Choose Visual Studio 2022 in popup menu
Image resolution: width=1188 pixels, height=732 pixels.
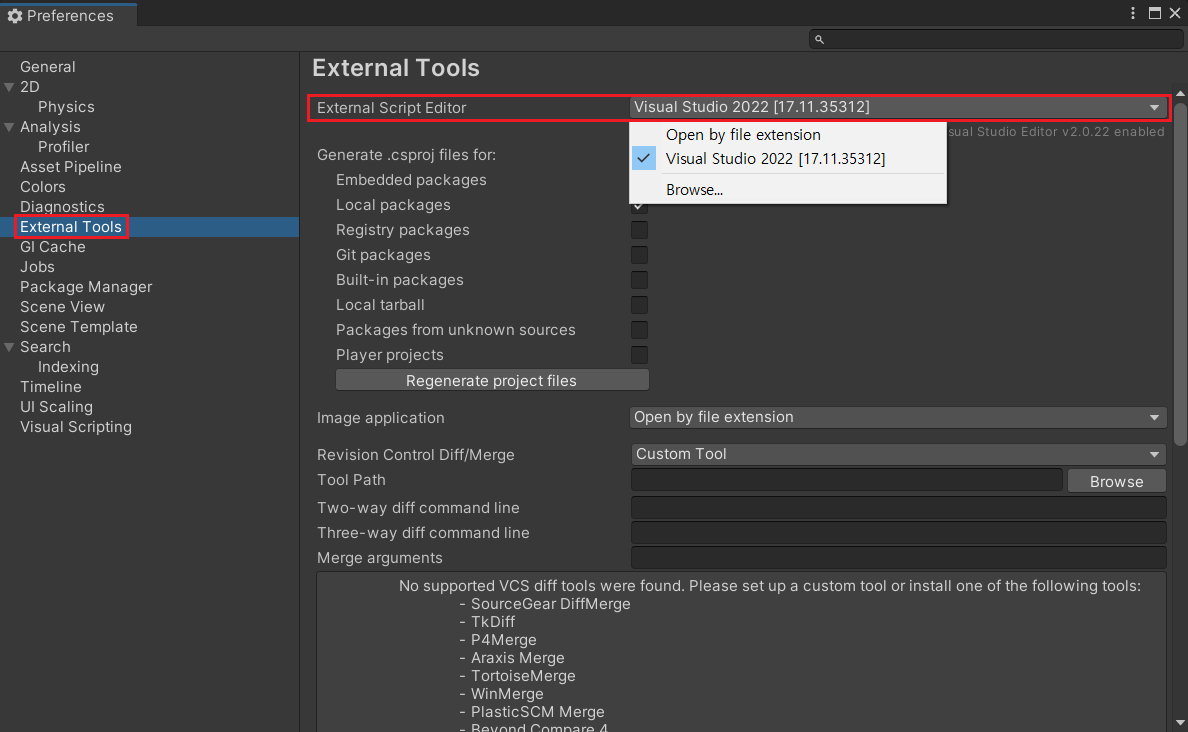tap(775, 158)
